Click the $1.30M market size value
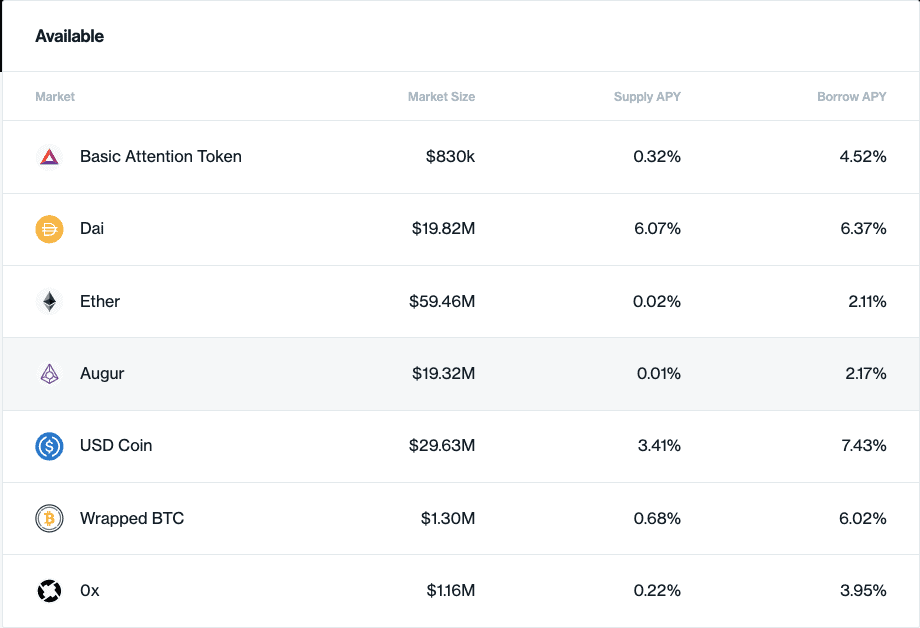The image size is (920, 628). tap(448, 519)
